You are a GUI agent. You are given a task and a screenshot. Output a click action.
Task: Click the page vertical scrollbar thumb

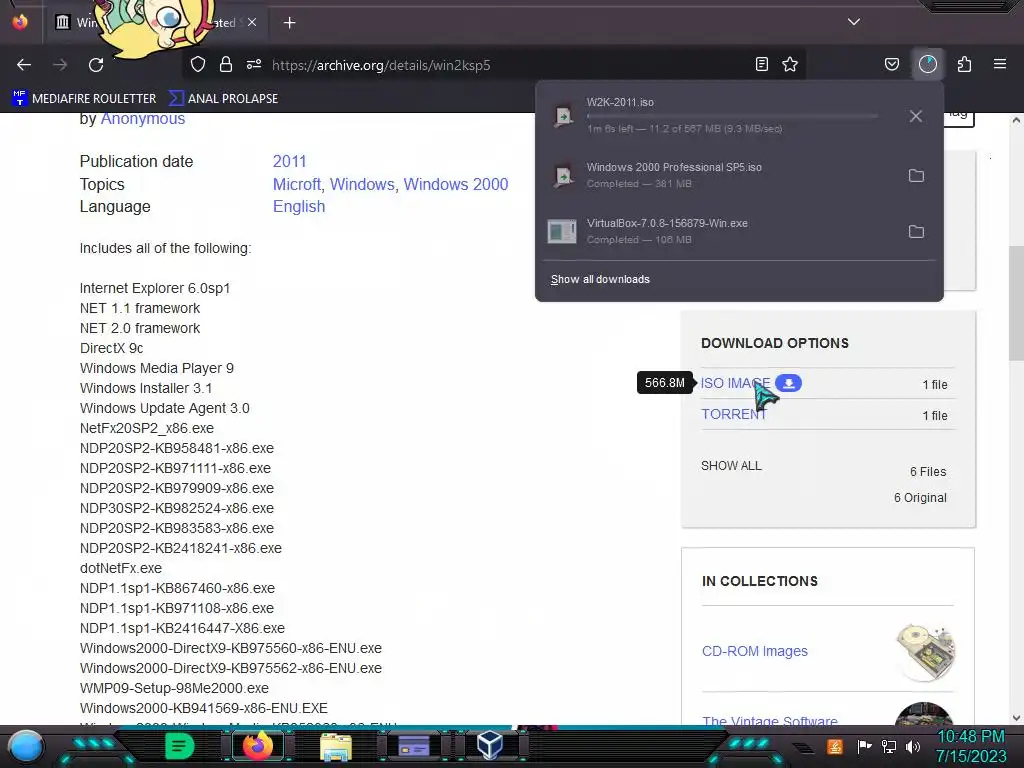[1016, 302]
